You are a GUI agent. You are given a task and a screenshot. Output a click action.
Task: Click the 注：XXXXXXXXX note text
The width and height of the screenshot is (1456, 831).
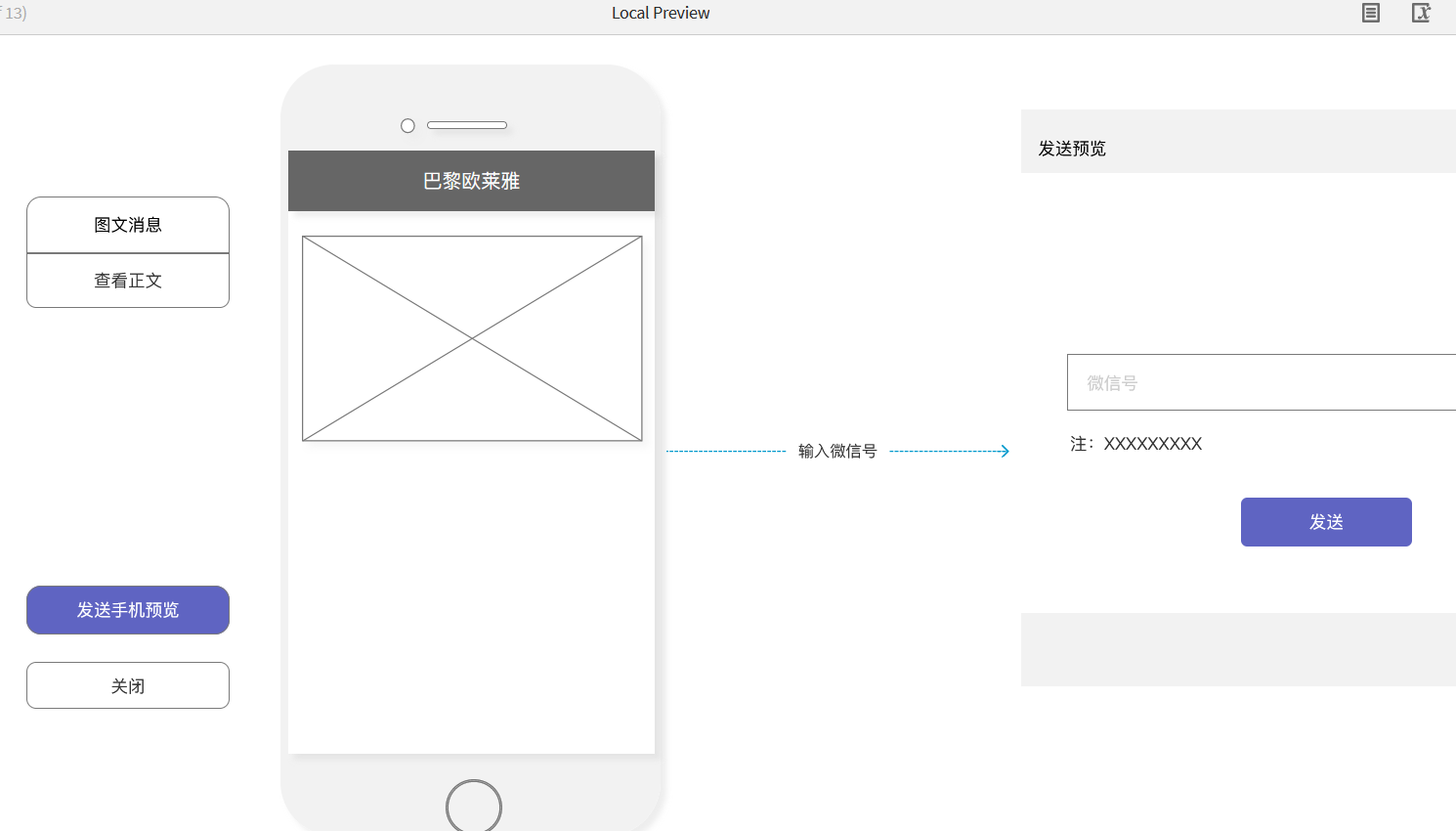[1135, 444]
